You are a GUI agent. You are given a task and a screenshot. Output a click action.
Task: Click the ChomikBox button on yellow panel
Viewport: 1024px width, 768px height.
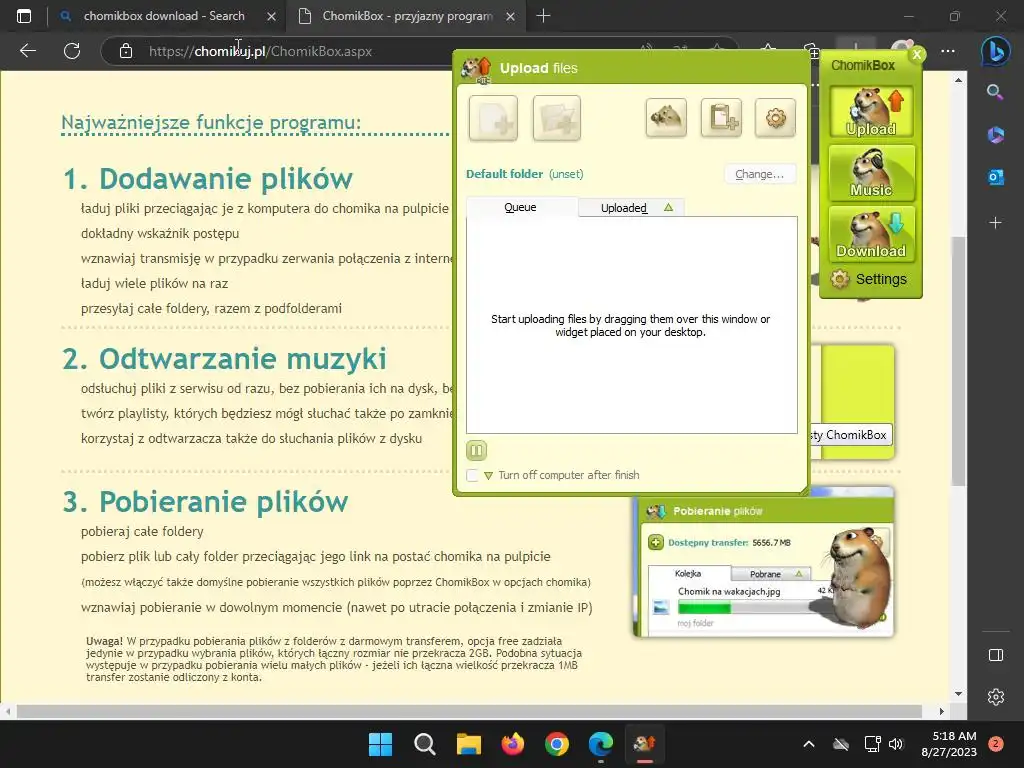852,435
